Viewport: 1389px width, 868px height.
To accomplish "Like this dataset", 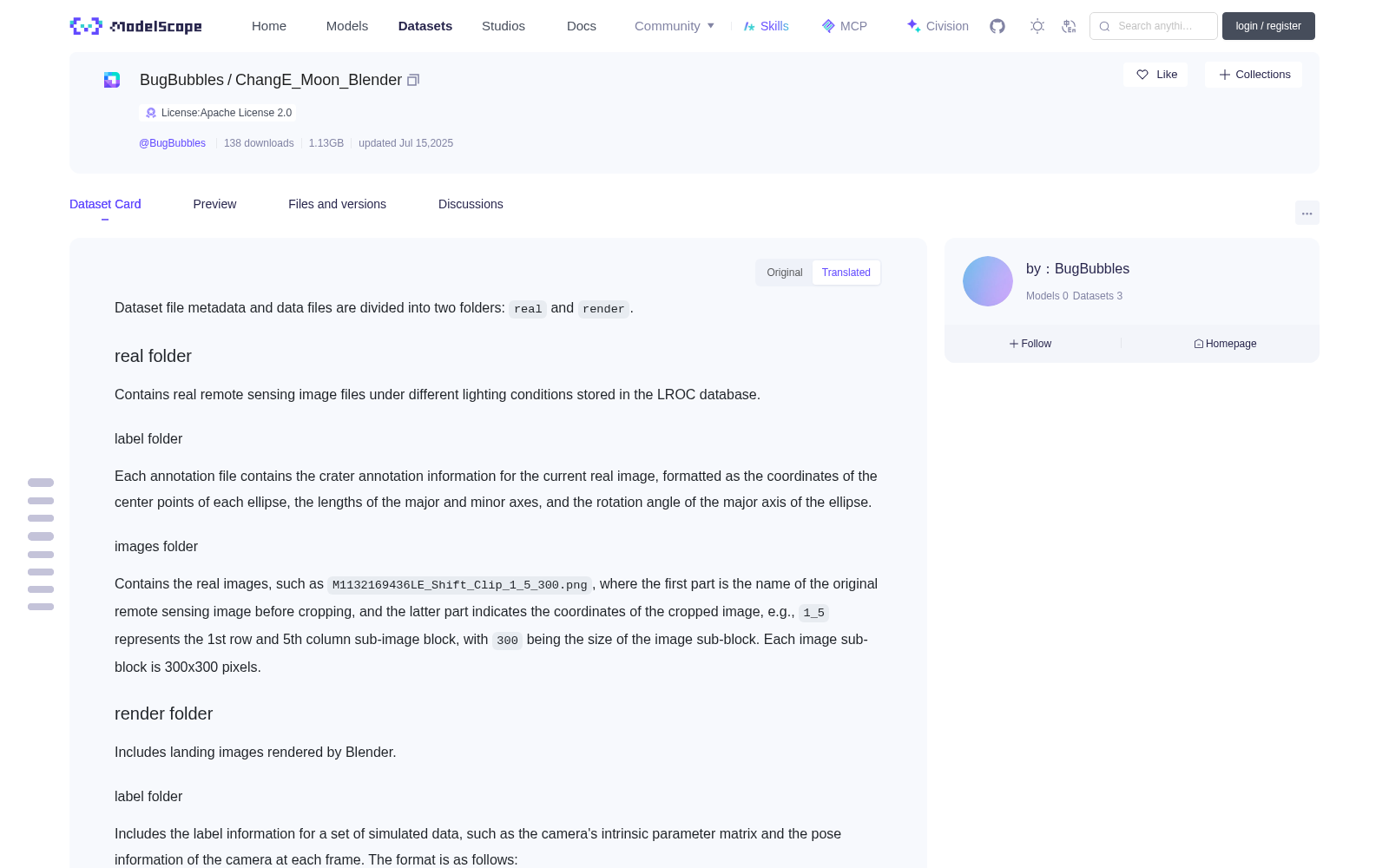I will (x=1155, y=75).
